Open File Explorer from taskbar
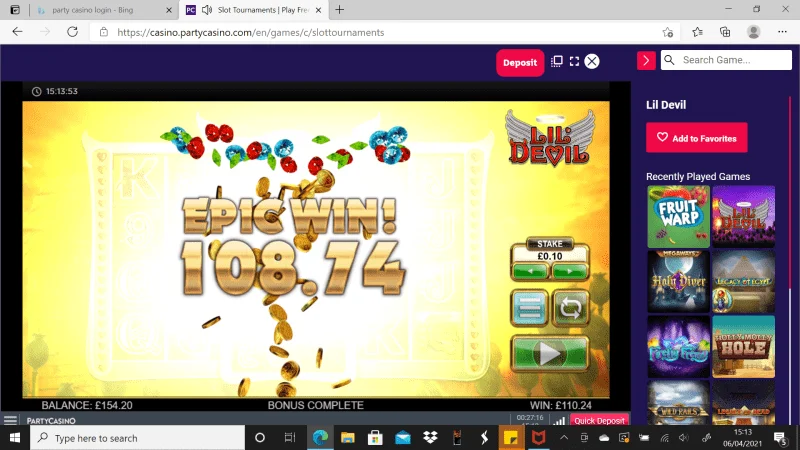Image resolution: width=800 pixels, height=450 pixels. pos(348,438)
